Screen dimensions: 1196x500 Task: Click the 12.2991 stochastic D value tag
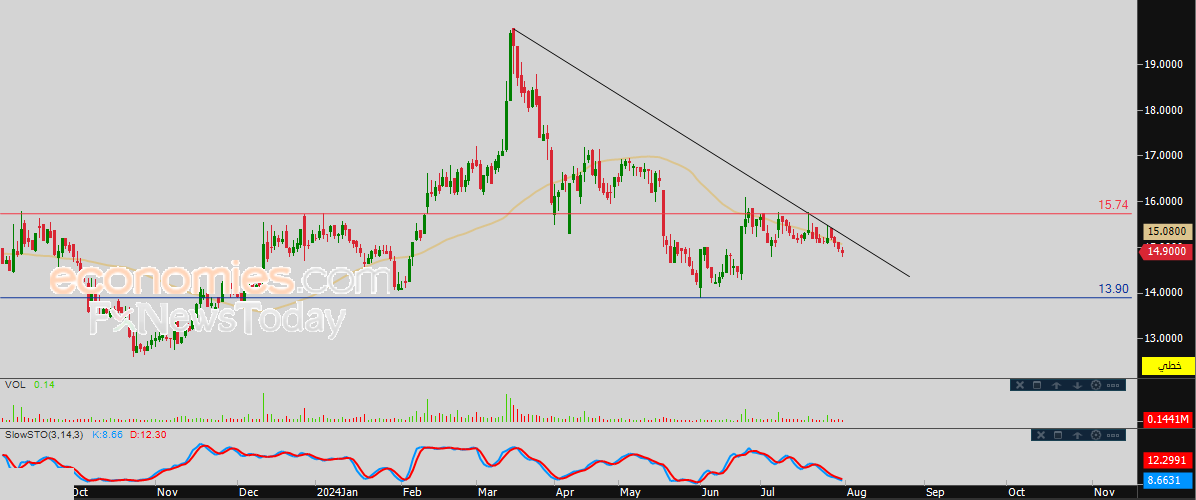[1168, 461]
